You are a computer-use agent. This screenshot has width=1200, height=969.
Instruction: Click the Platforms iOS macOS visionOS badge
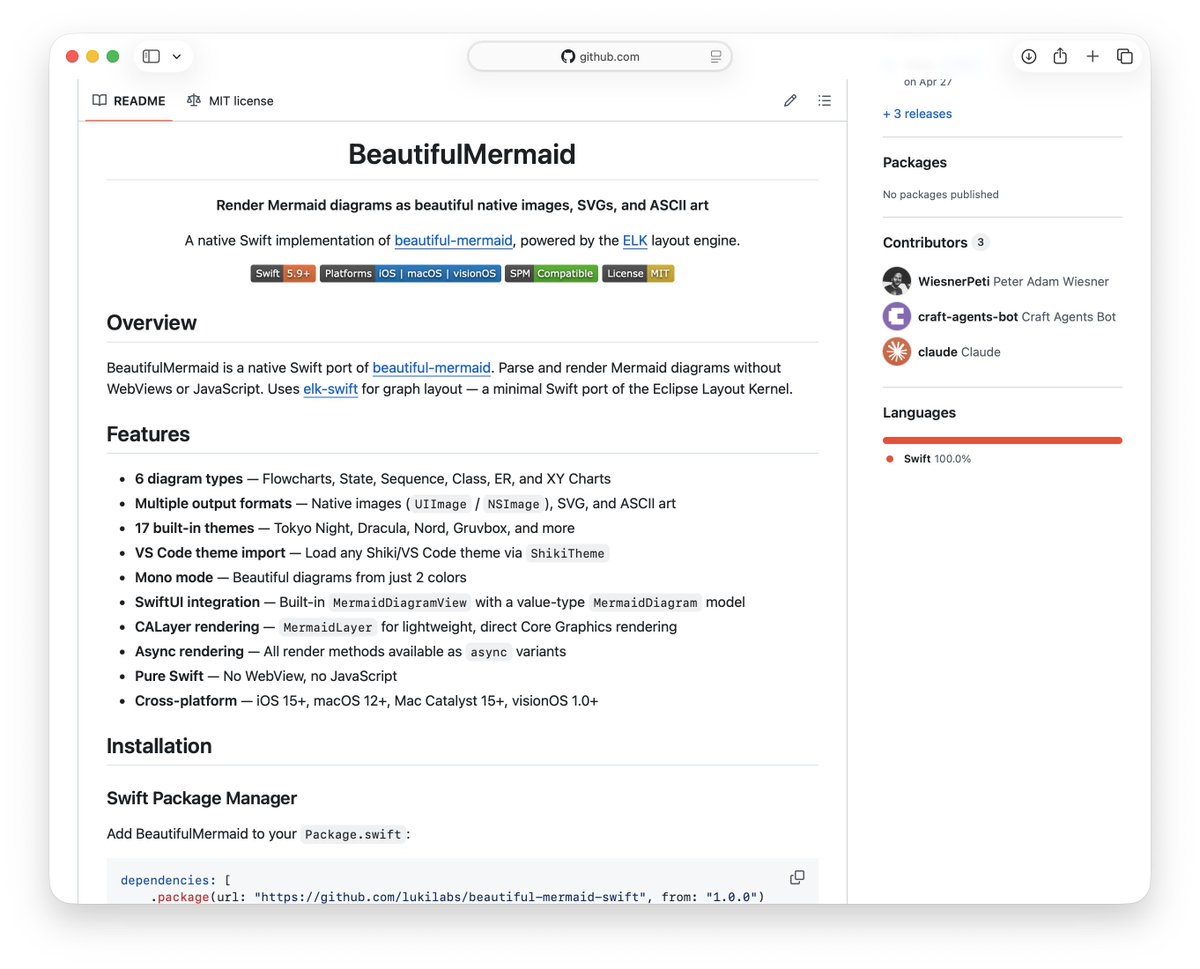(410, 274)
